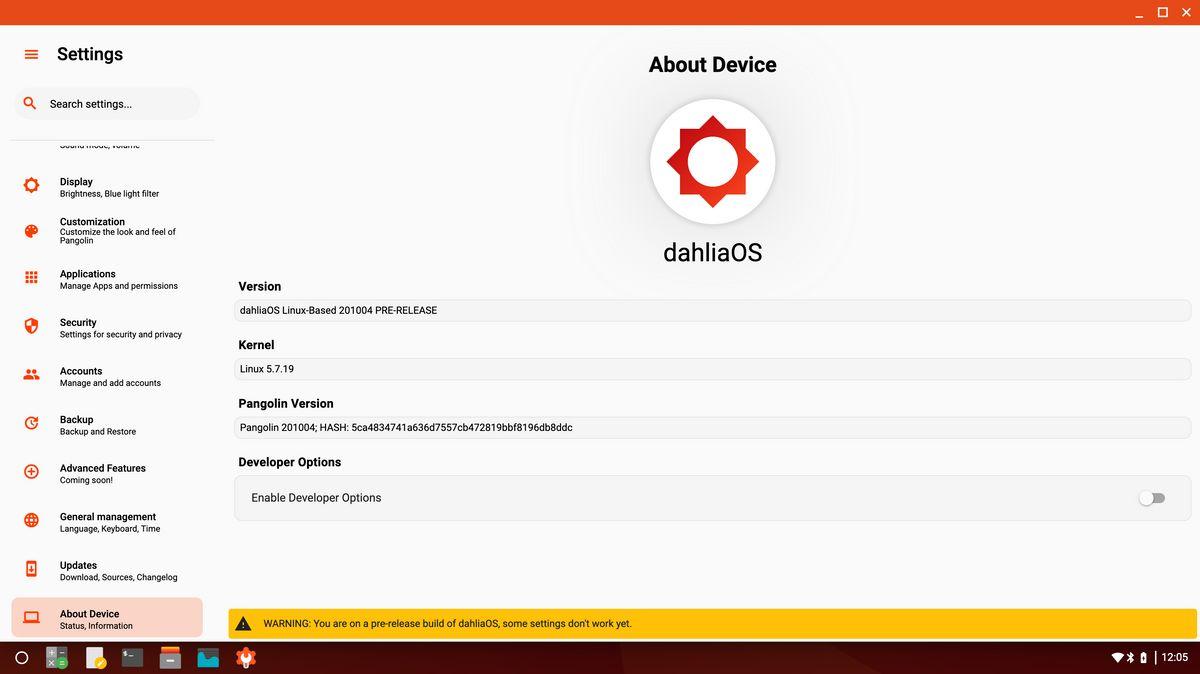Open the launcher circle button
Screen dimensions: 1200x674
click(x=21, y=658)
